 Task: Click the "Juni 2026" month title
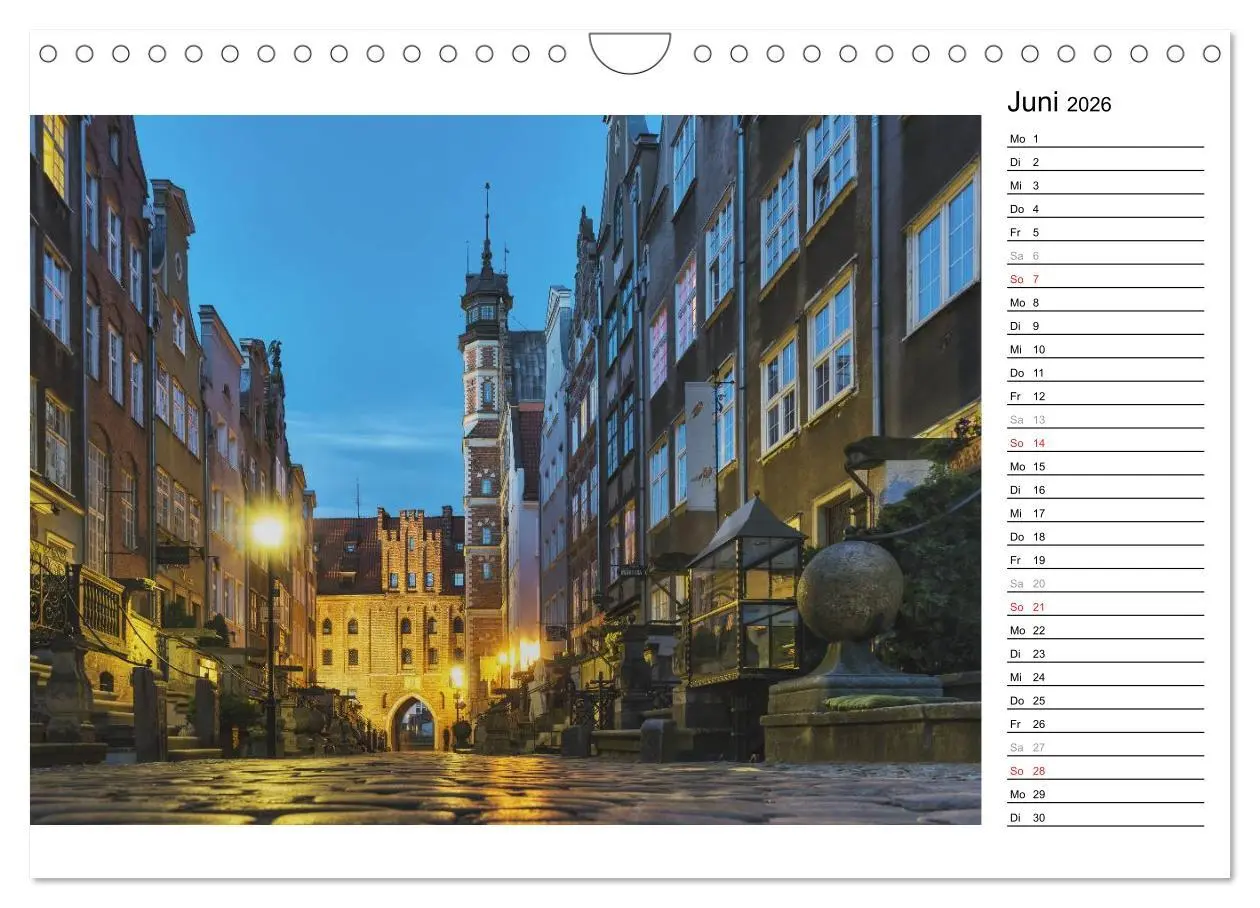coord(1057,101)
